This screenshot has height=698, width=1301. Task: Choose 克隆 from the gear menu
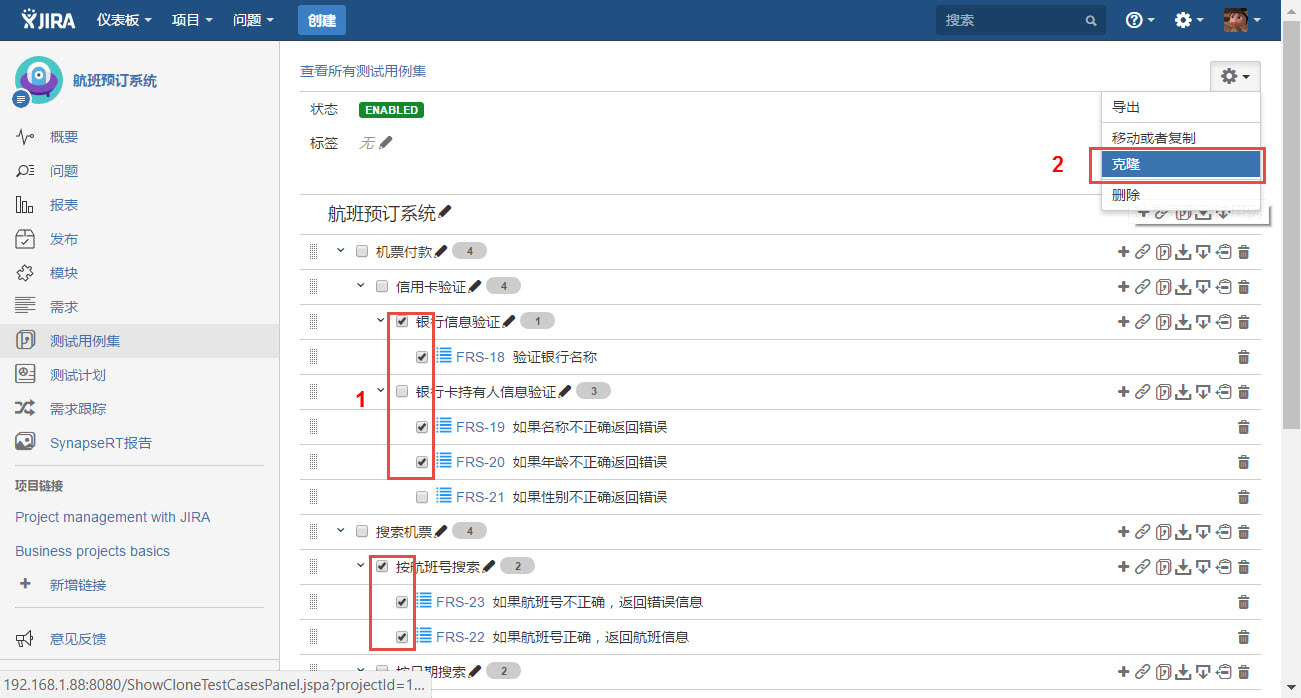(x=1181, y=164)
